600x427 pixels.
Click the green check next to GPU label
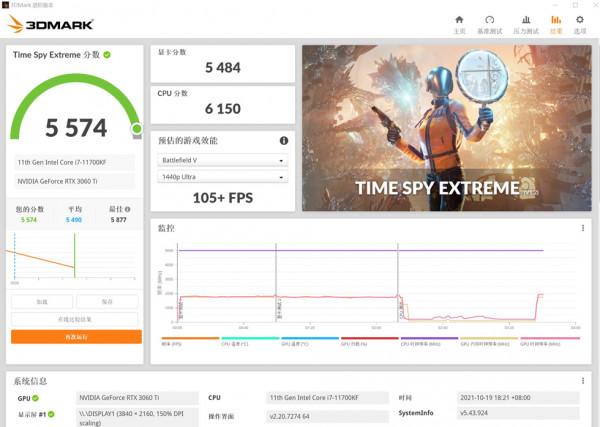(x=35, y=398)
